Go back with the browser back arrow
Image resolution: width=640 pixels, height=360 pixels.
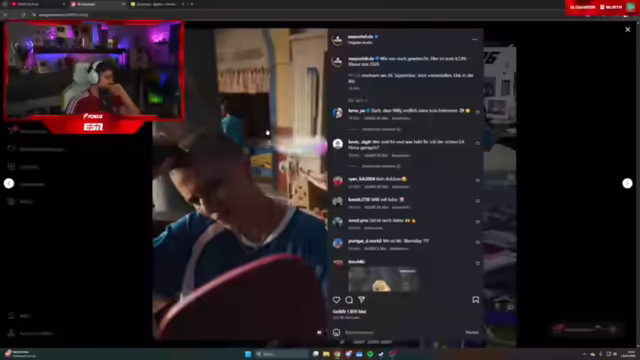click(x=5, y=15)
